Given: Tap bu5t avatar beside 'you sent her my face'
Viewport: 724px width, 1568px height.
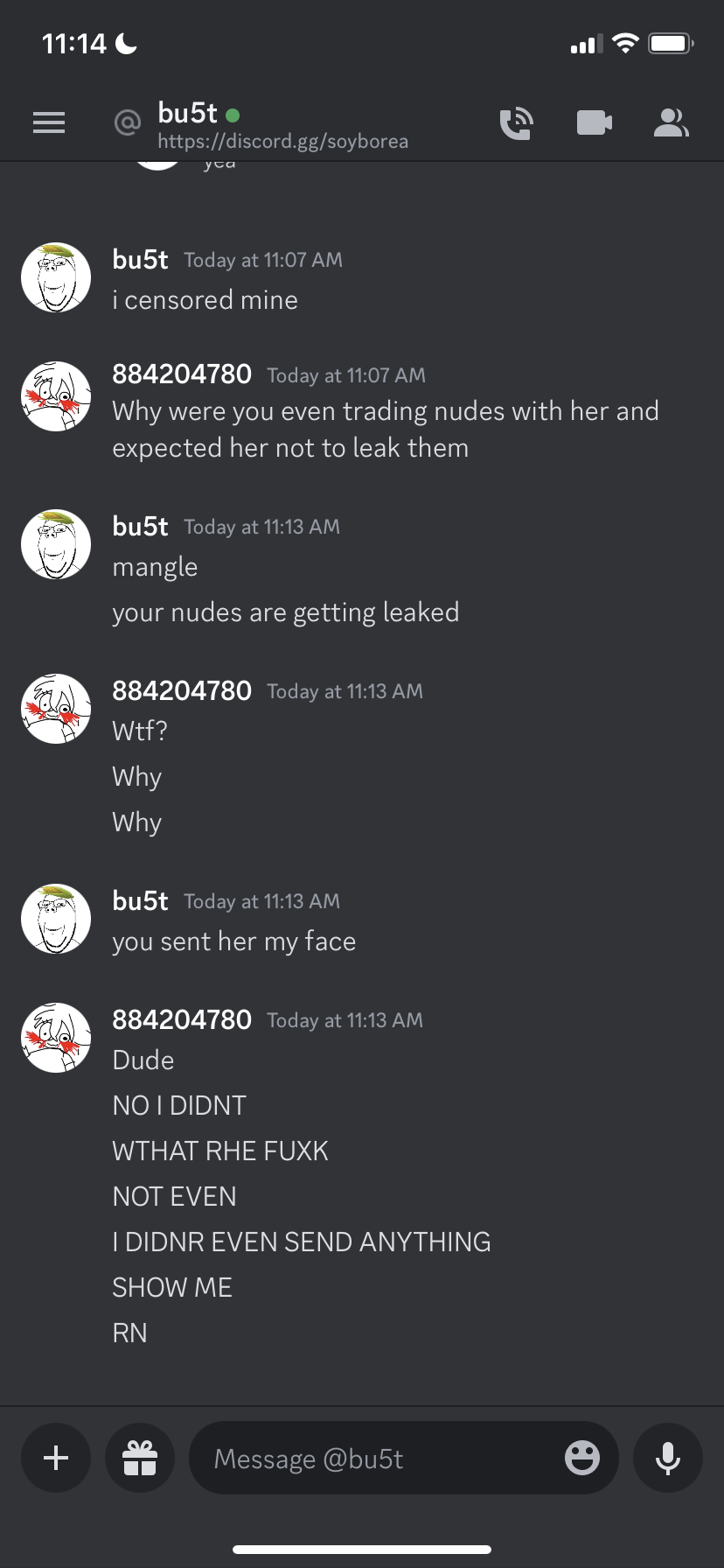Looking at the screenshot, I should click(x=56, y=919).
